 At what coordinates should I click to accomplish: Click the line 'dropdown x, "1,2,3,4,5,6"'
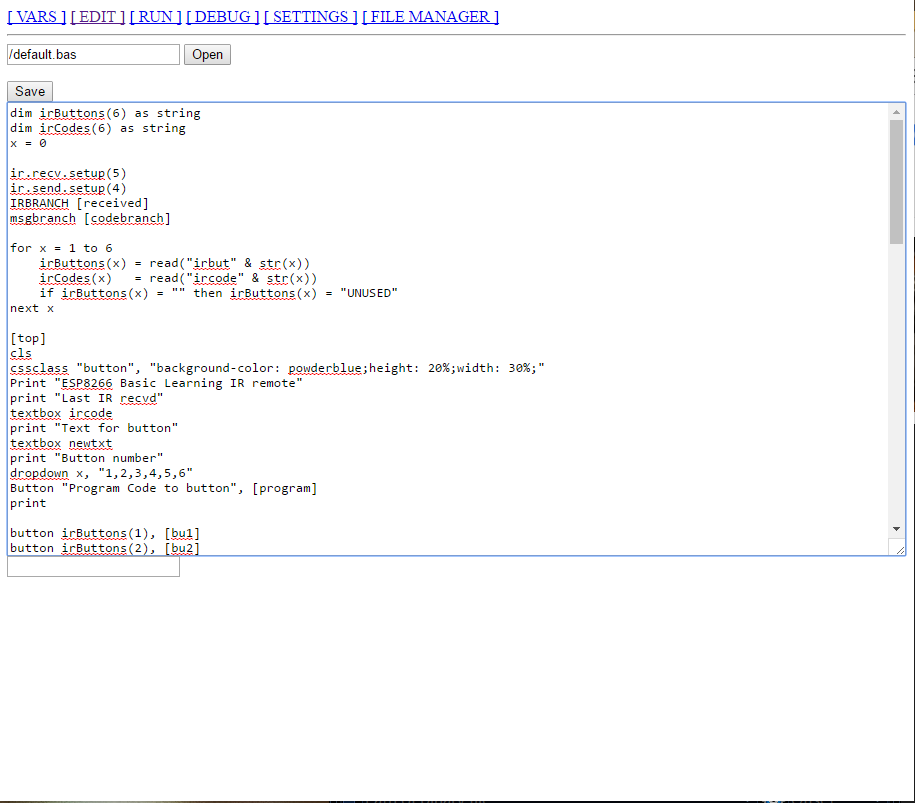tap(102, 473)
